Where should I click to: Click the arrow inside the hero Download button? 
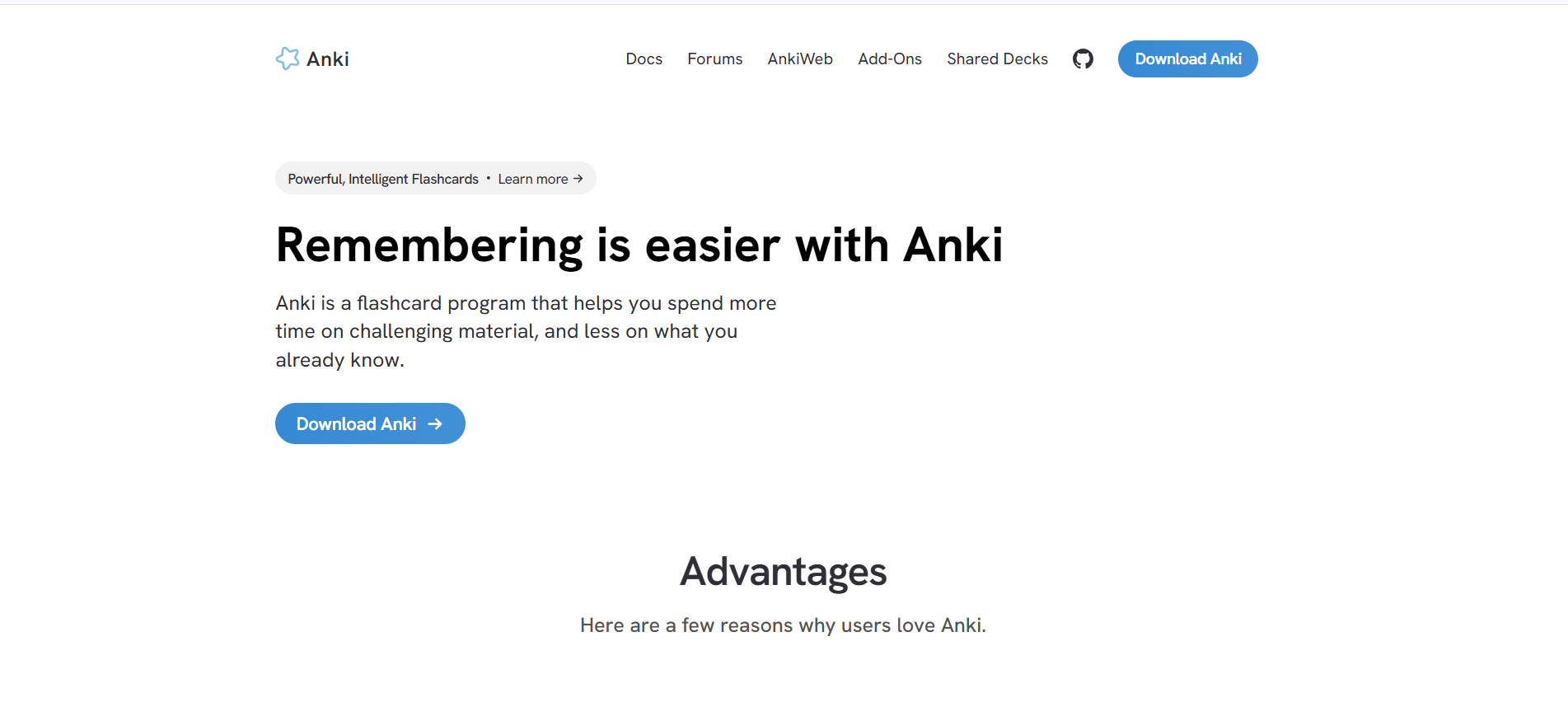click(x=435, y=424)
